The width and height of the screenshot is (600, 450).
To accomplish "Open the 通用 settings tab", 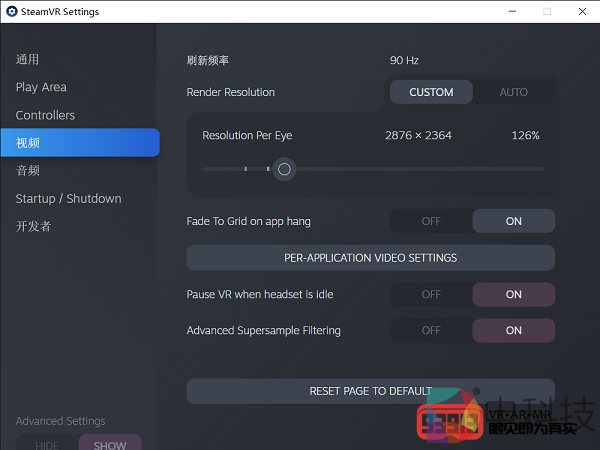I will [x=28, y=60].
